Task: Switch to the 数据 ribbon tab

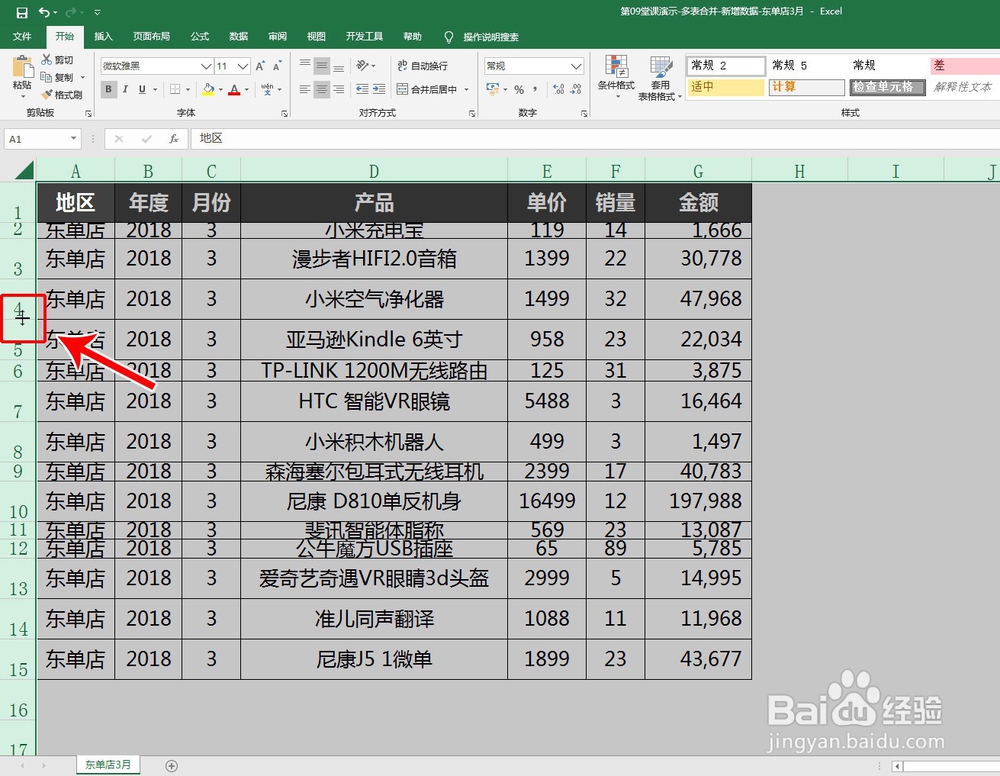Action: click(x=239, y=36)
